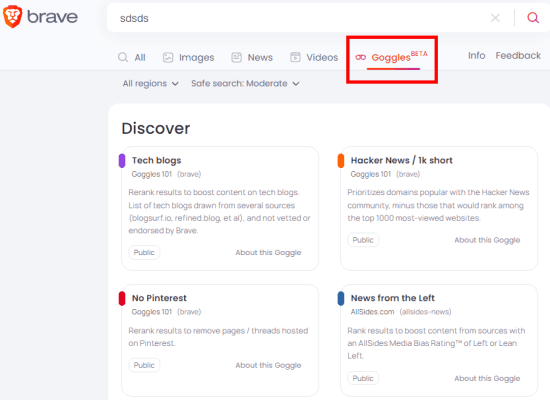Select the Goggles BETA tab
This screenshot has height=400, width=550.
tap(392, 57)
